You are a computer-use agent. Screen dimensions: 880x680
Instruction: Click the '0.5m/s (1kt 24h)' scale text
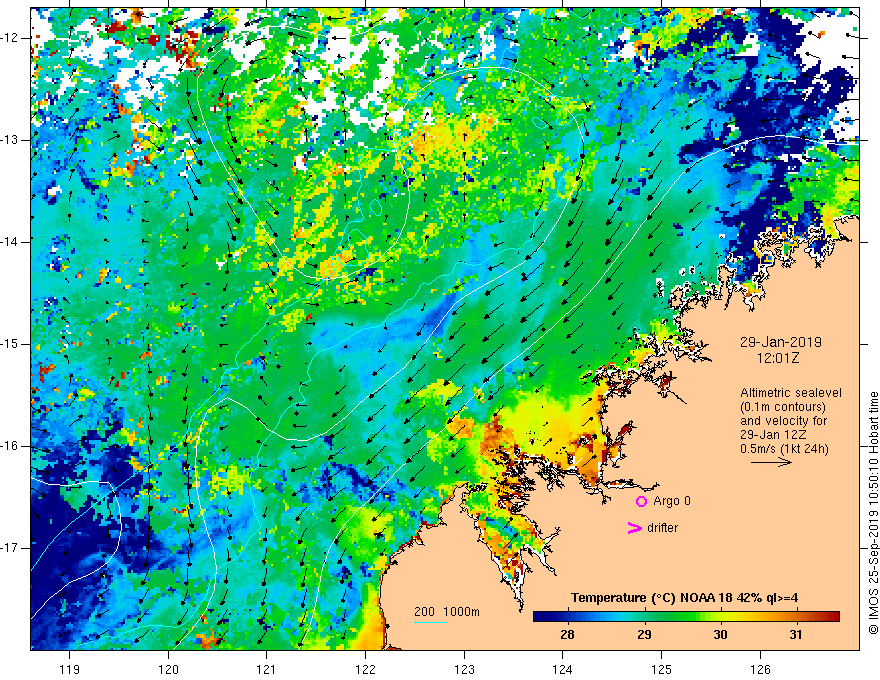tap(784, 449)
